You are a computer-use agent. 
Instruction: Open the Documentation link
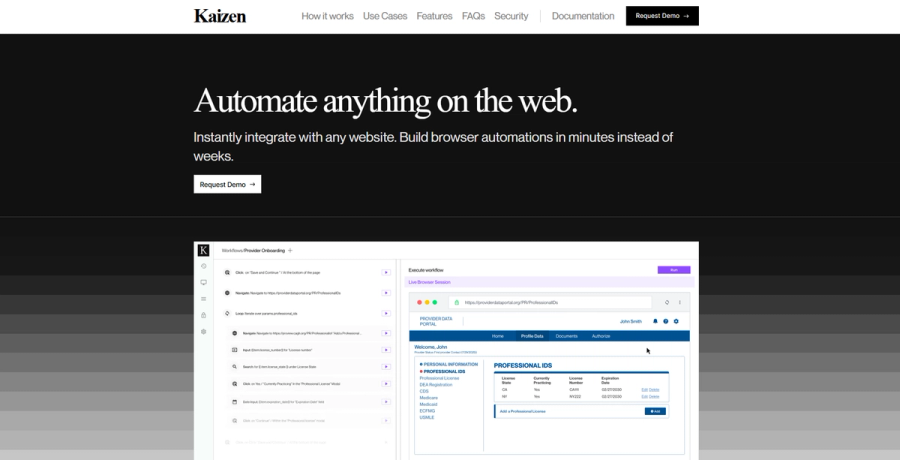coord(583,16)
